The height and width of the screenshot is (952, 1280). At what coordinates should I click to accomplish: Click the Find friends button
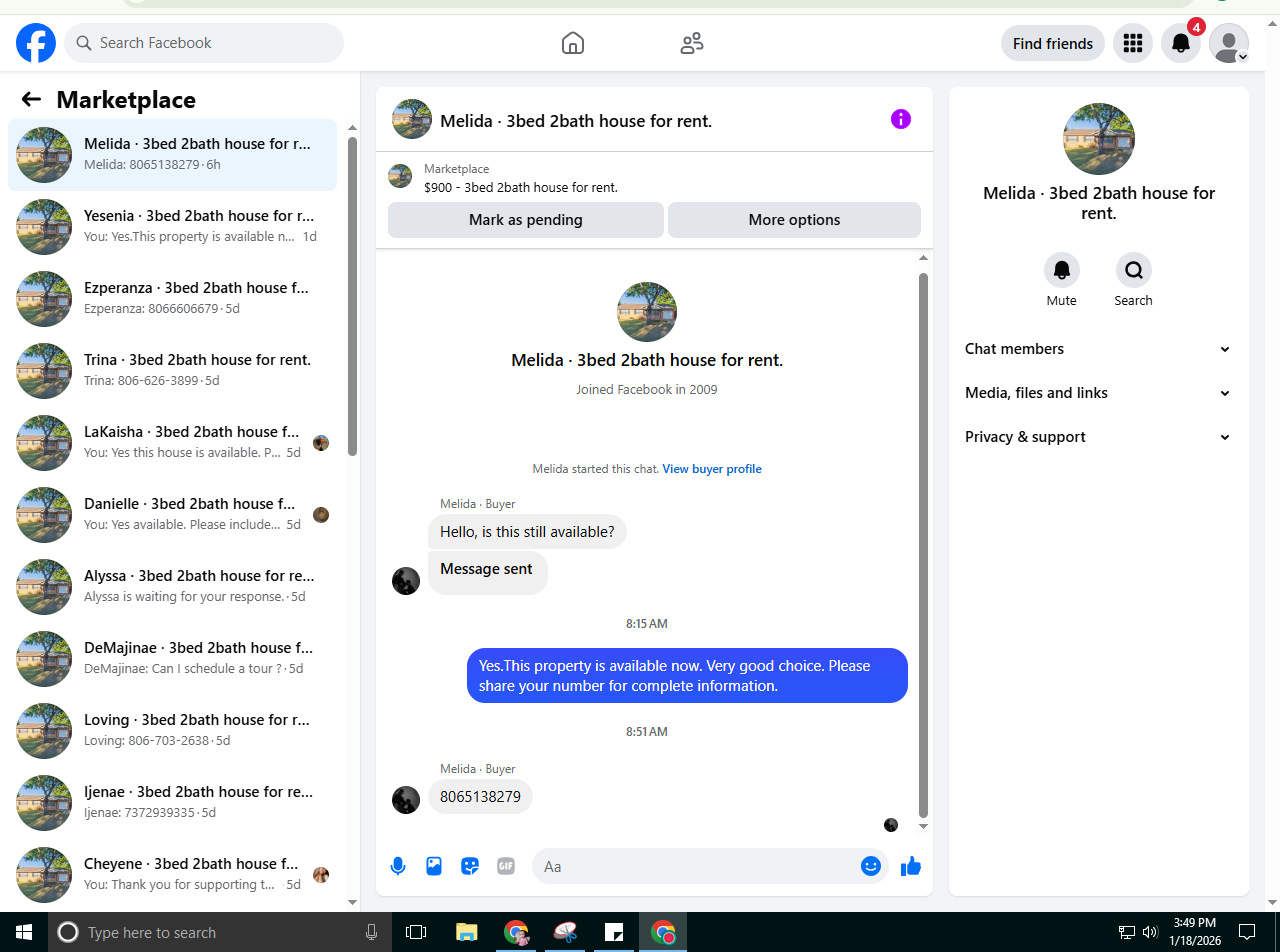click(x=1053, y=43)
